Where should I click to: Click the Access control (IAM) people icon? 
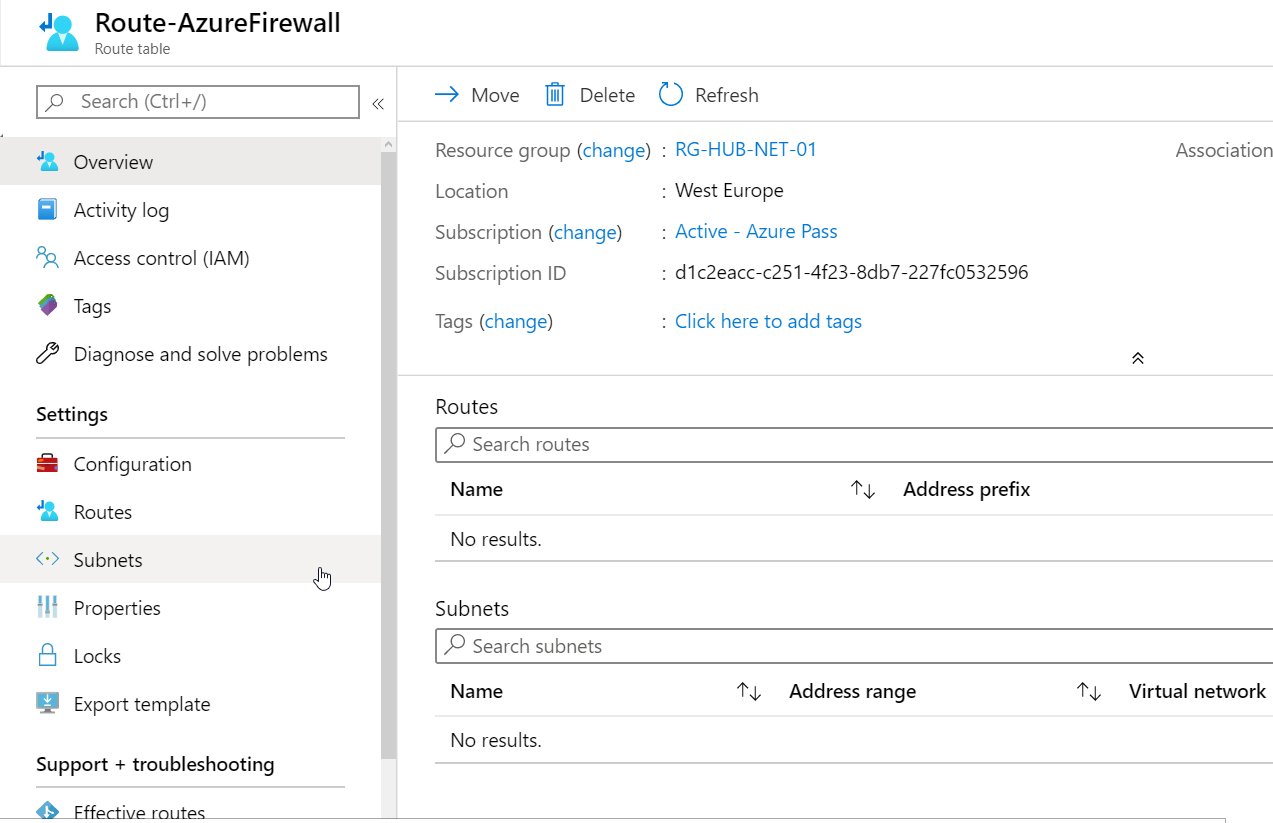click(x=47, y=257)
